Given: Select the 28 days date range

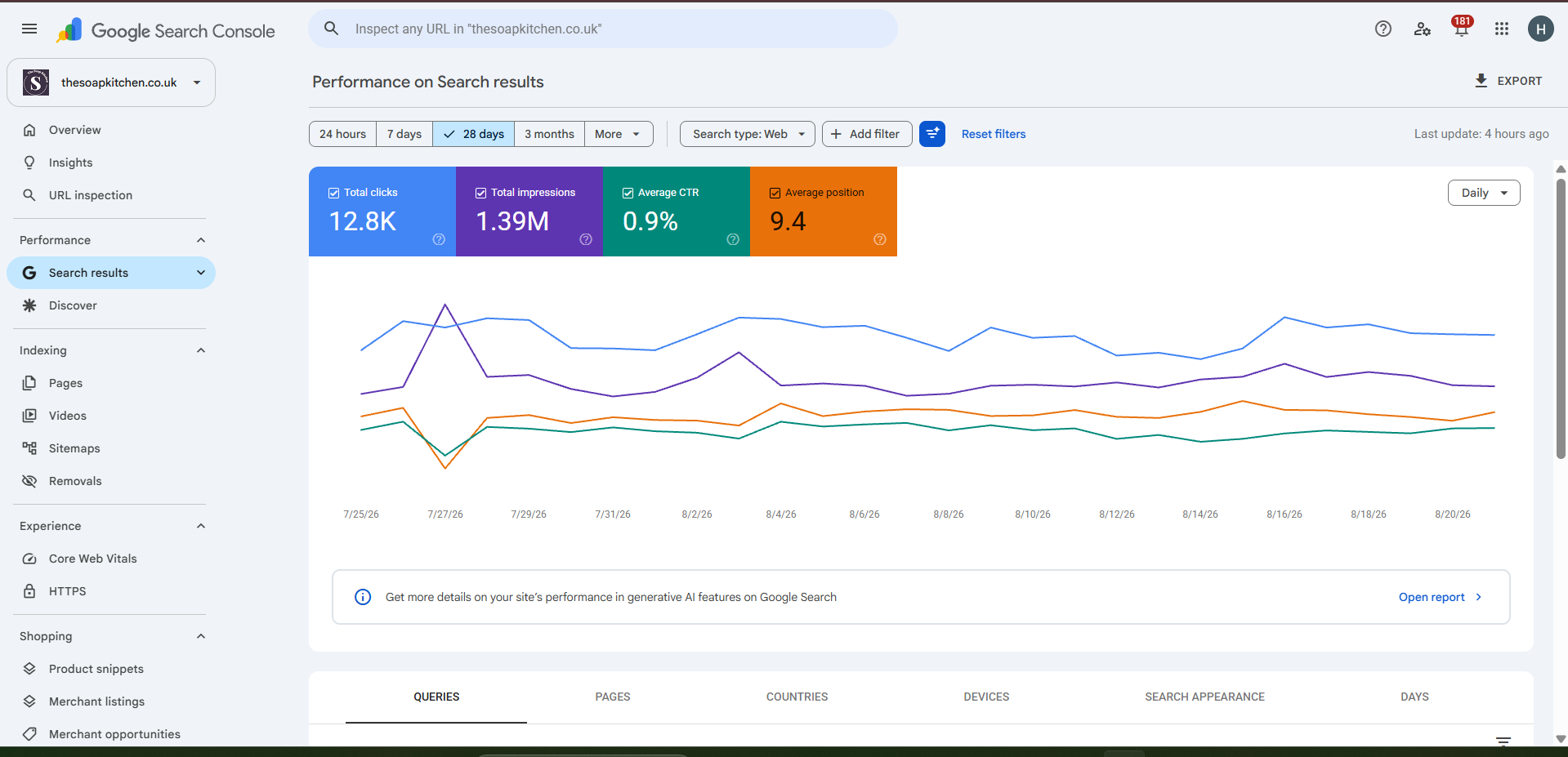Looking at the screenshot, I should (474, 134).
